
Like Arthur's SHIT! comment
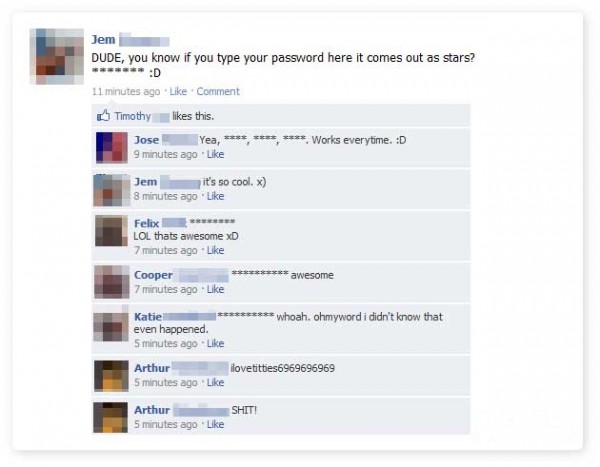(215, 424)
